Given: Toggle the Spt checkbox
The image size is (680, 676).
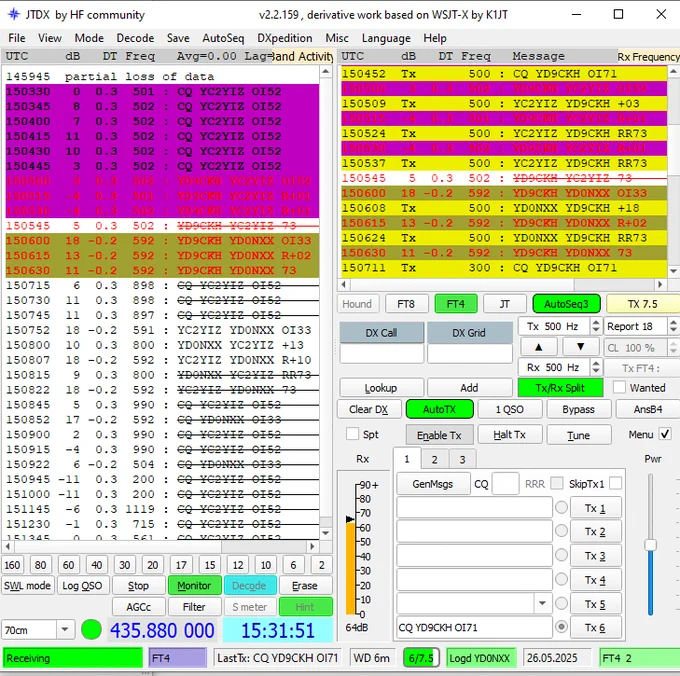Looking at the screenshot, I should click(353, 434).
